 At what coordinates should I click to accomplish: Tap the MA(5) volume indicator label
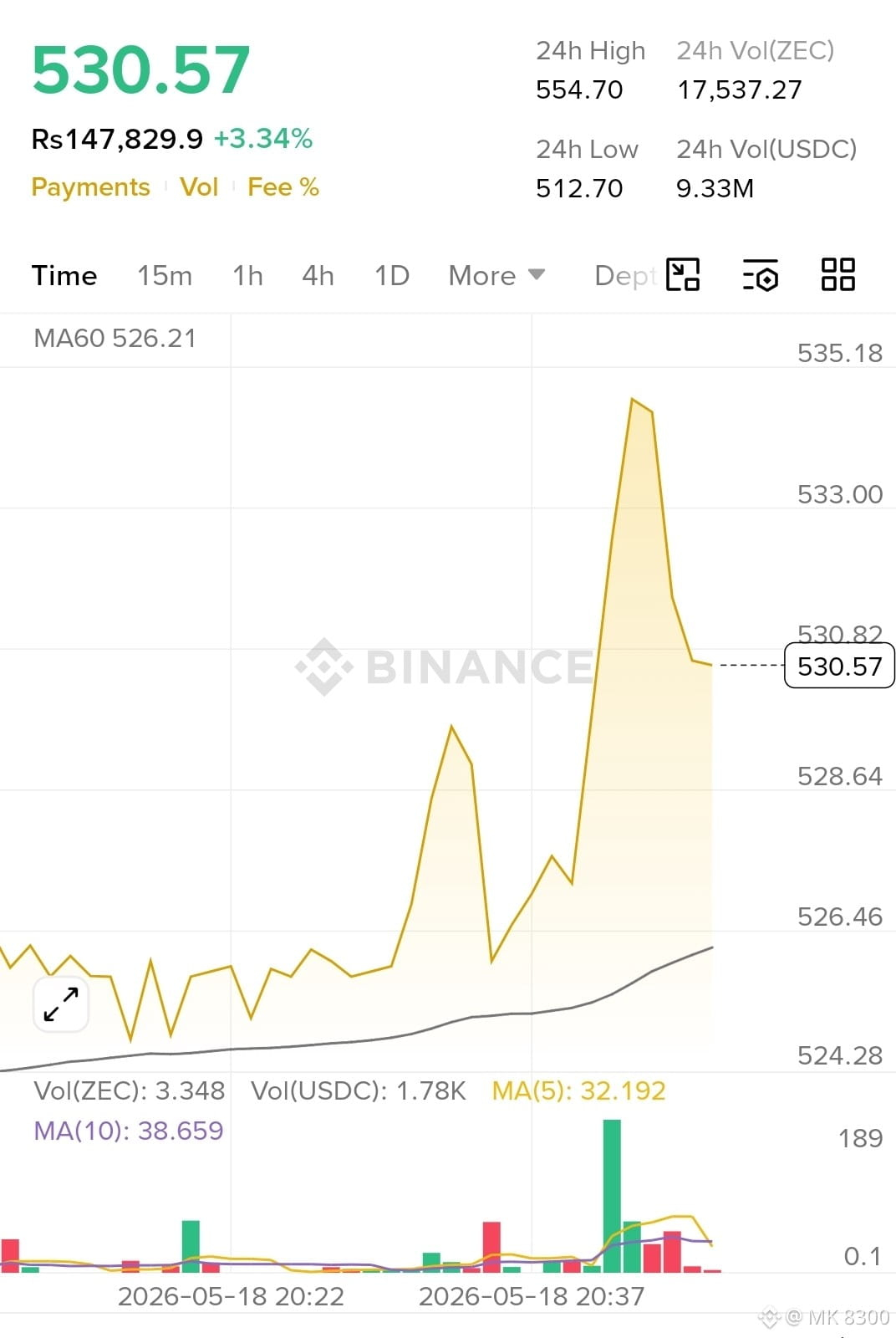point(578,1090)
